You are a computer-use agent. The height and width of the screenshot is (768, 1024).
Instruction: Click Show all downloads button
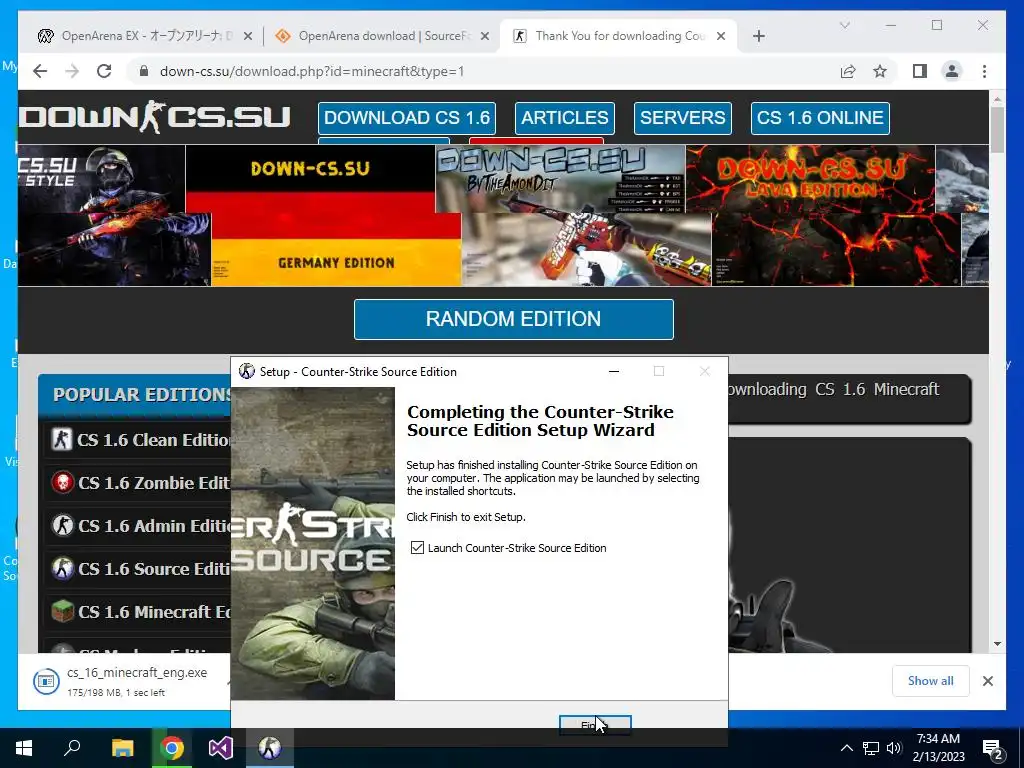coord(930,681)
